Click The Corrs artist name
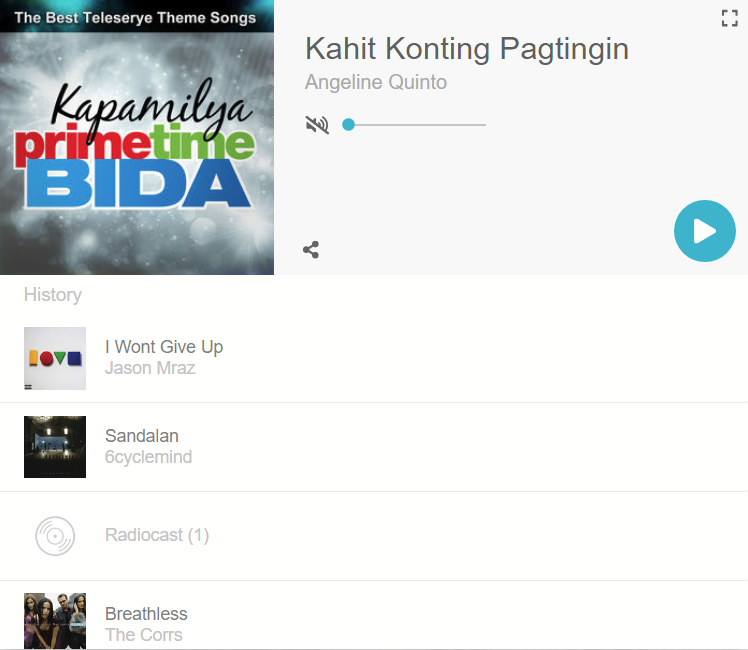This screenshot has width=748, height=650. [144, 635]
